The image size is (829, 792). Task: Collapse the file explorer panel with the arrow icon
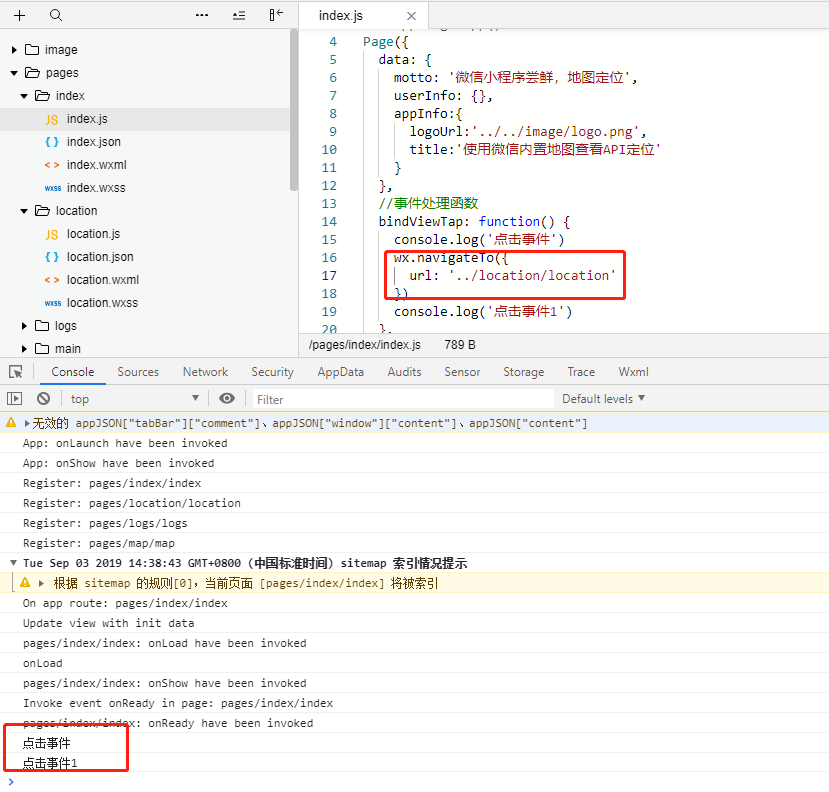[x=276, y=15]
